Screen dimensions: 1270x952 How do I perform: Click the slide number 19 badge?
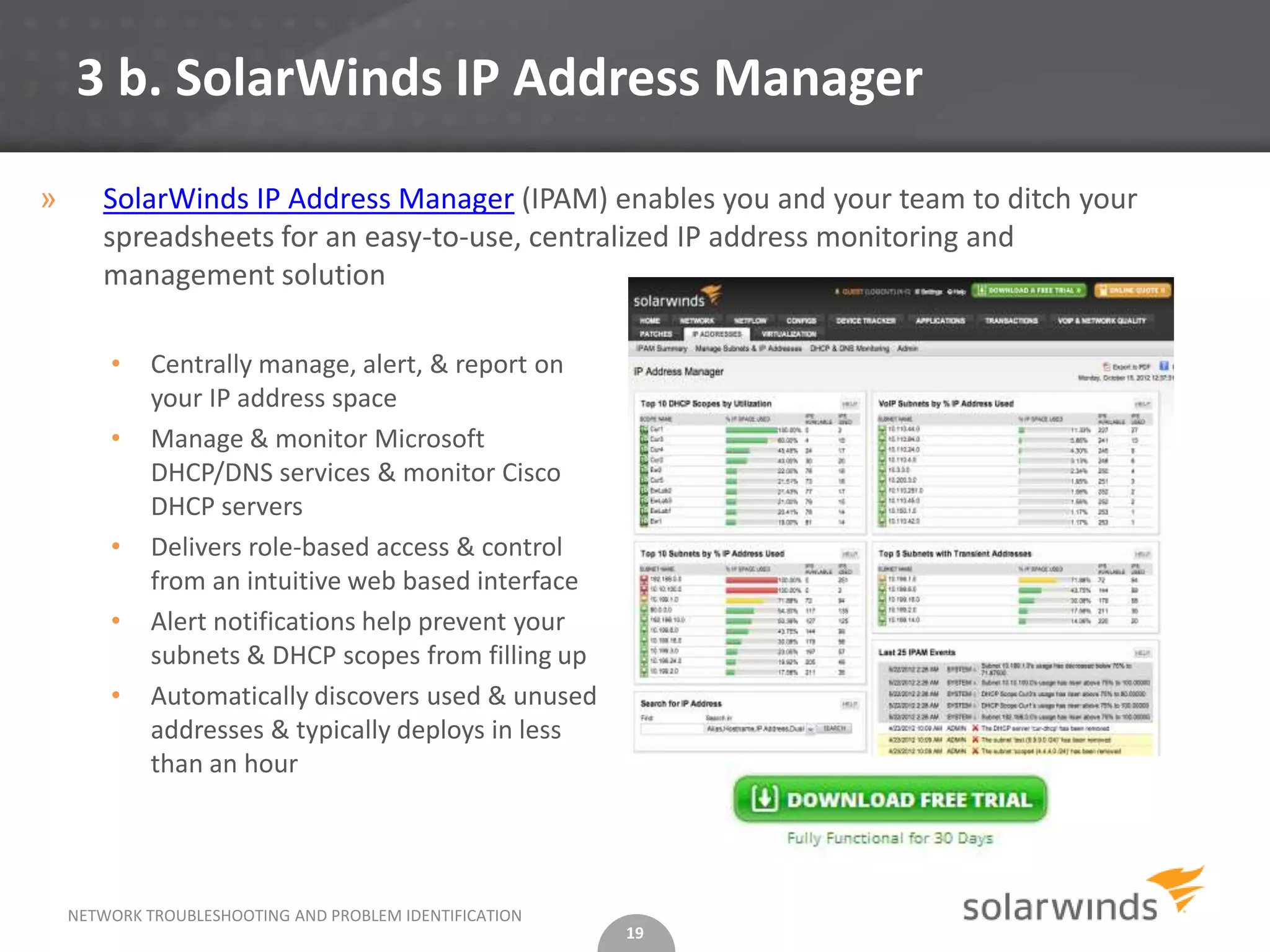635,933
